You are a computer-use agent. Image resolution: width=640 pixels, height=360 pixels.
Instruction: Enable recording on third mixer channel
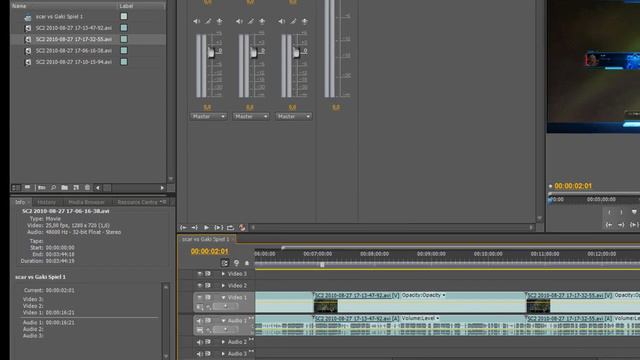click(304, 21)
